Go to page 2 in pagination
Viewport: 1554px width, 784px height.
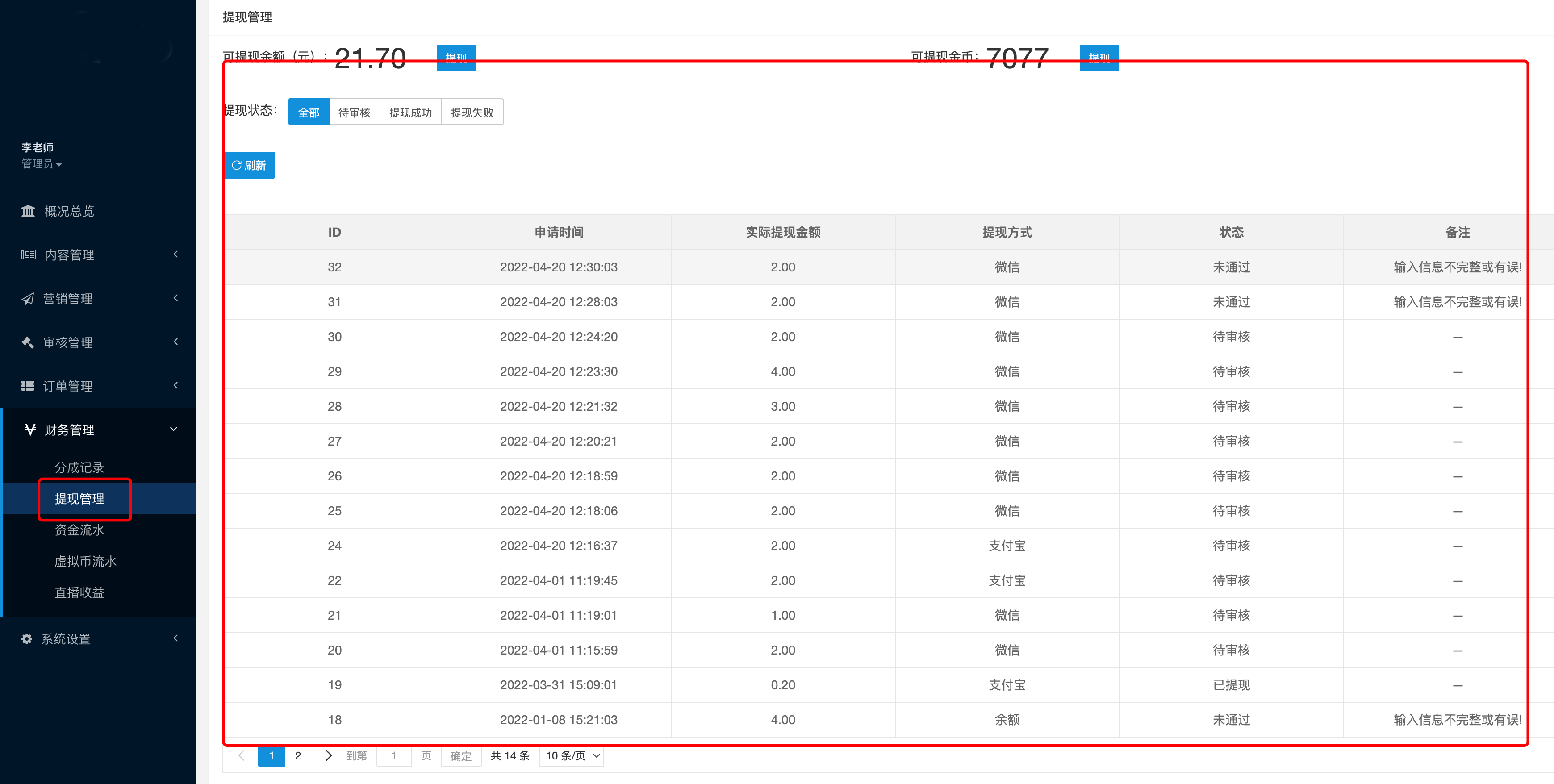coord(298,756)
